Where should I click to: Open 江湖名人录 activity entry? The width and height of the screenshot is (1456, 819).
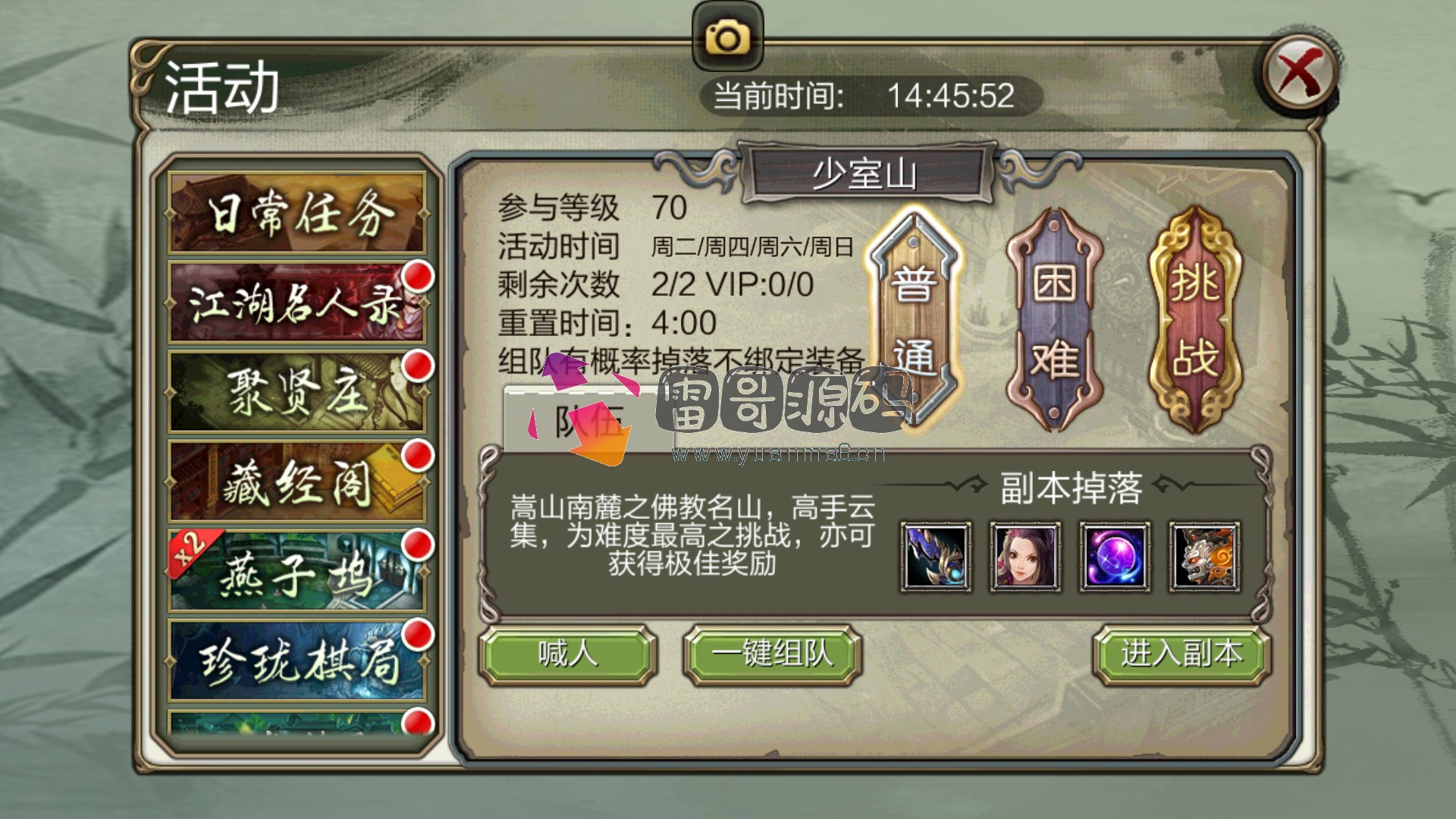(297, 302)
